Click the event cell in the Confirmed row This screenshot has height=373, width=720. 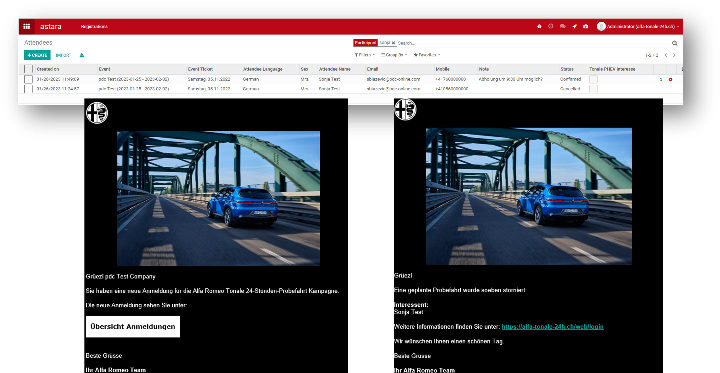tap(134, 79)
